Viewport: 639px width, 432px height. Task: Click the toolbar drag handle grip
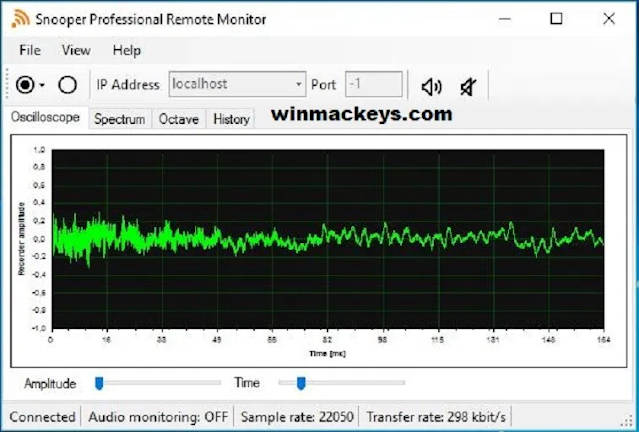point(7,84)
